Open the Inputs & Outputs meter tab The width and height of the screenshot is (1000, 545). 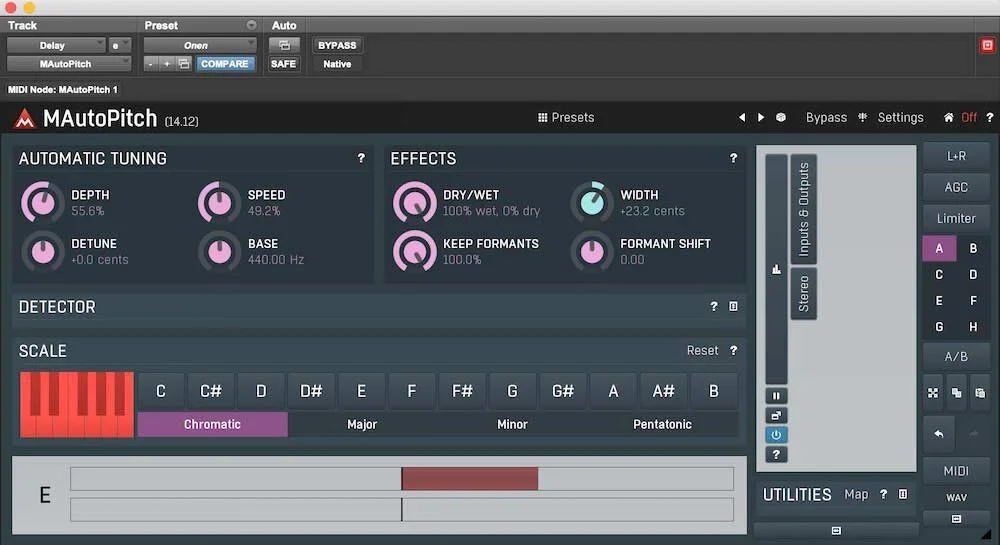click(x=804, y=209)
